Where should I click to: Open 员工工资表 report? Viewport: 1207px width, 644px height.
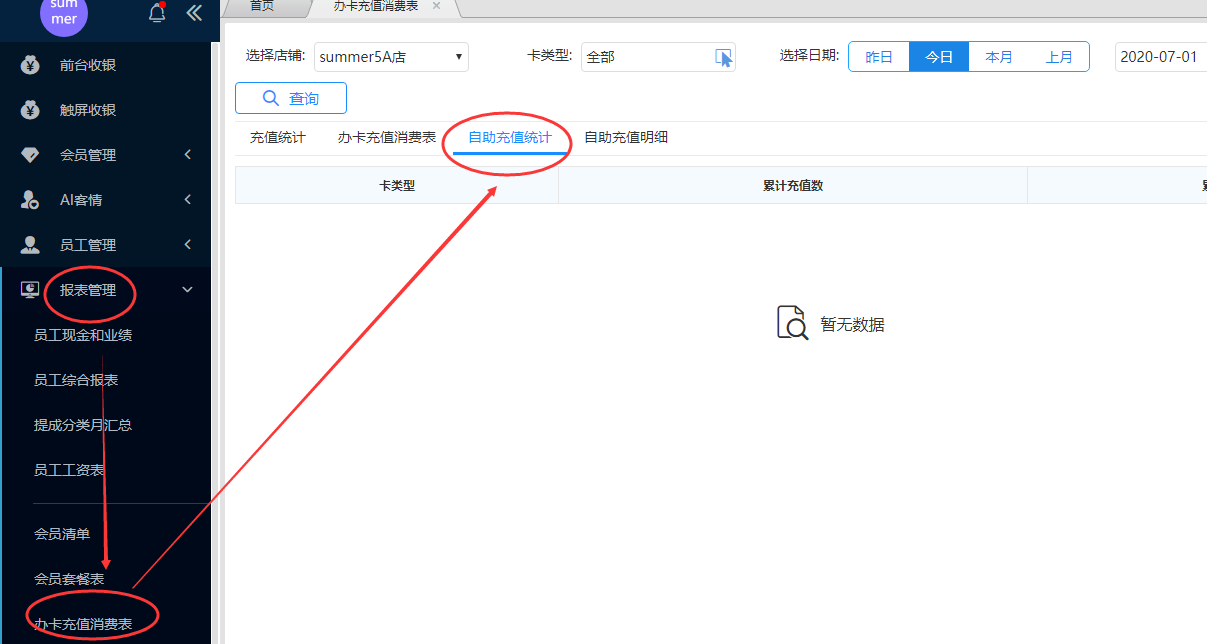(x=69, y=470)
